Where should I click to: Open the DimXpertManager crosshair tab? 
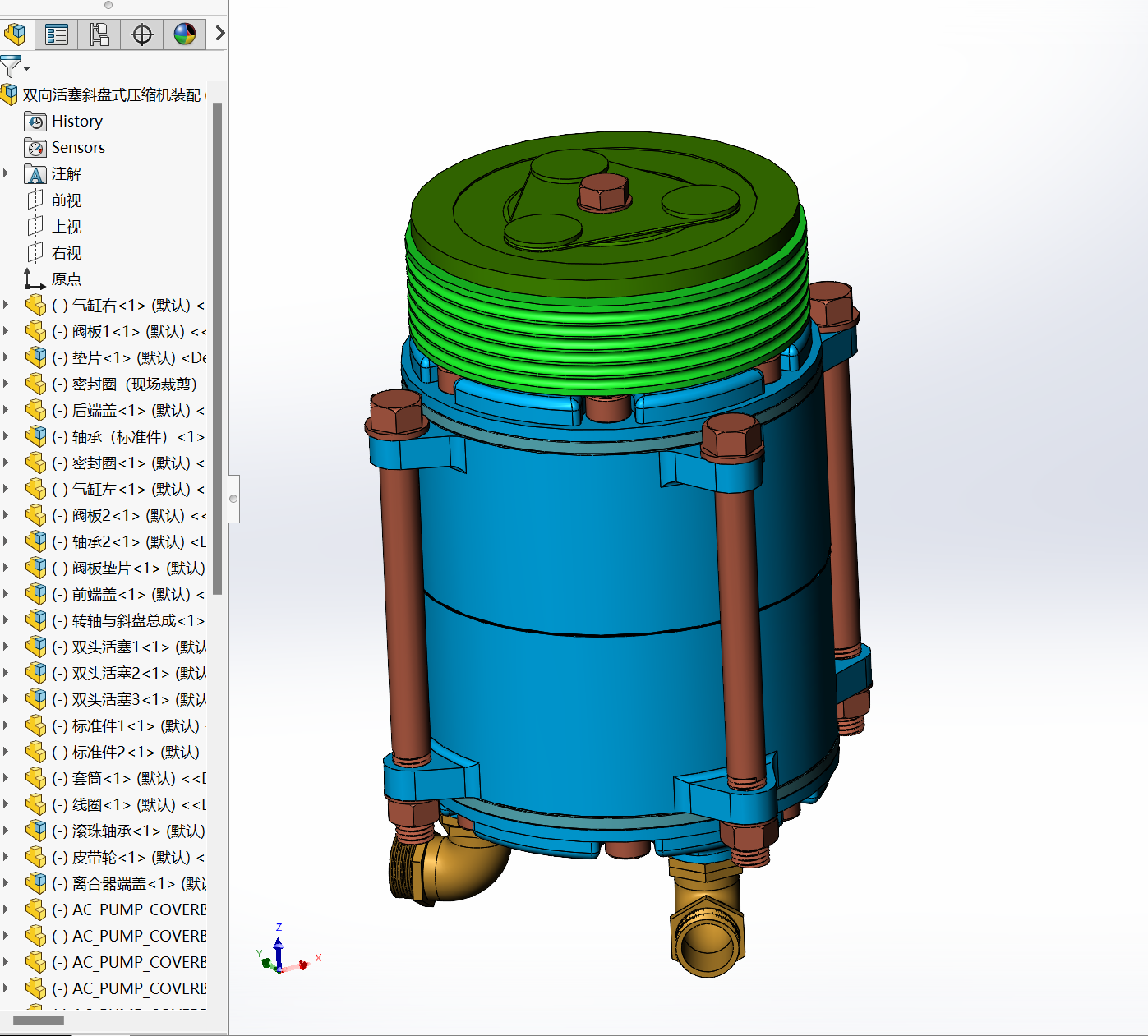(142, 34)
